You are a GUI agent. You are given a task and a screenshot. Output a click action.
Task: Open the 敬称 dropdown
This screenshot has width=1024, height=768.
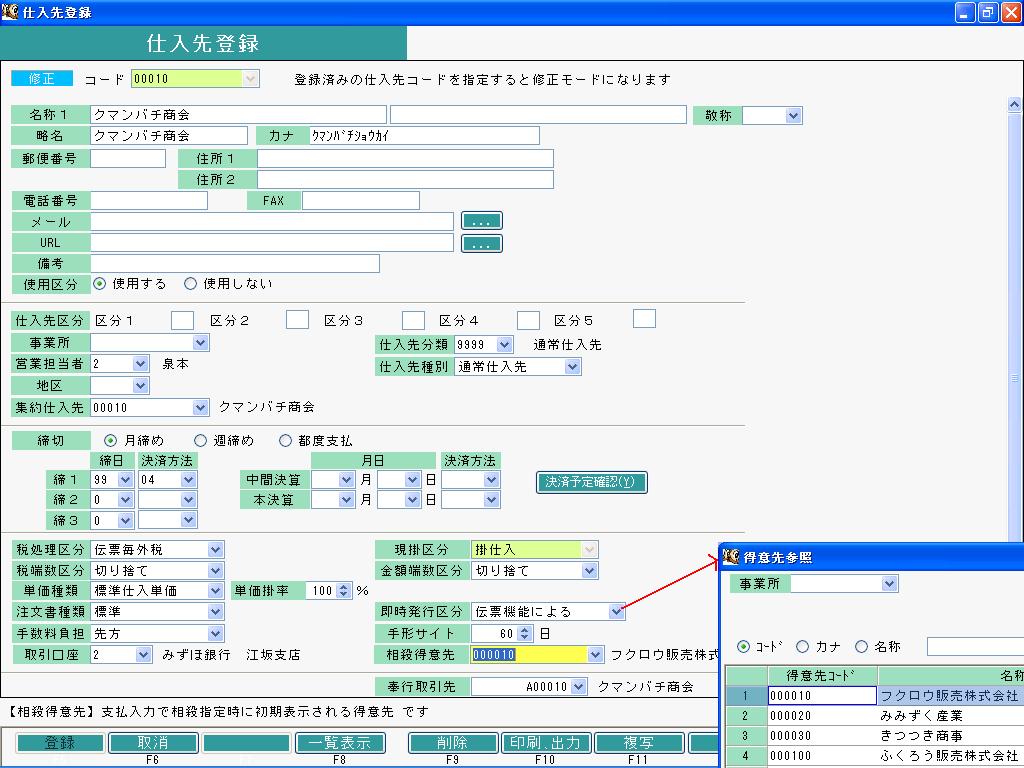(793, 116)
